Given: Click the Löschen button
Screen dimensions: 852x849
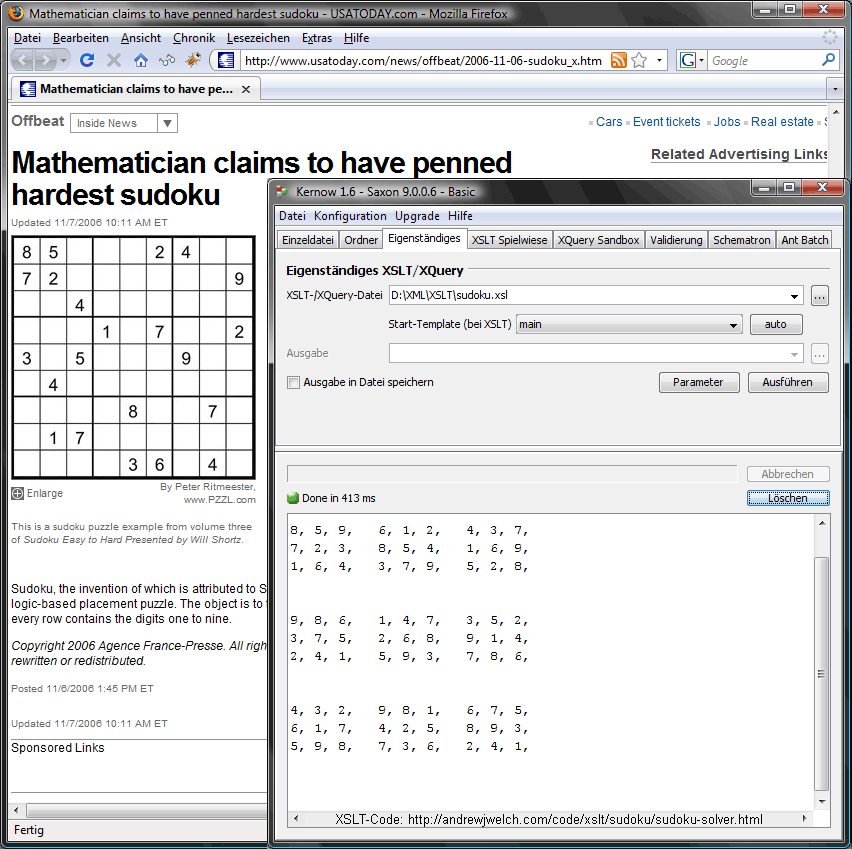Looking at the screenshot, I should click(x=787, y=498).
